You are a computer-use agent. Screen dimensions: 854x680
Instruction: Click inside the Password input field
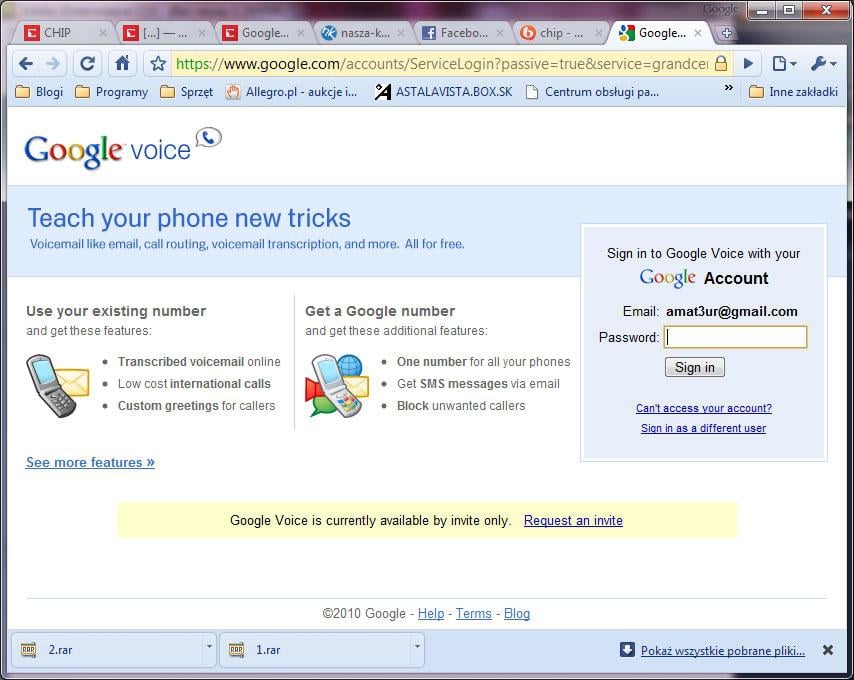[735, 337]
